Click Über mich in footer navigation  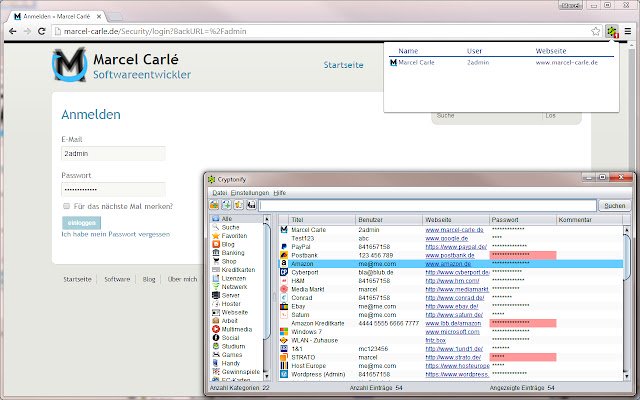point(182,279)
